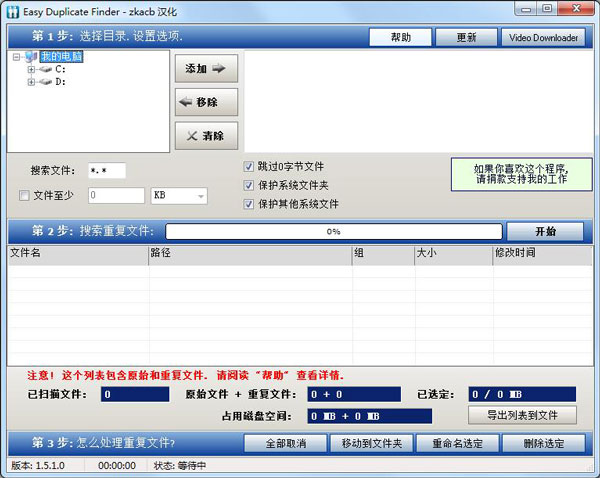600x478 pixels.
Task: Click the donation message box 如果你喜欢这个程序
Action: [522, 174]
